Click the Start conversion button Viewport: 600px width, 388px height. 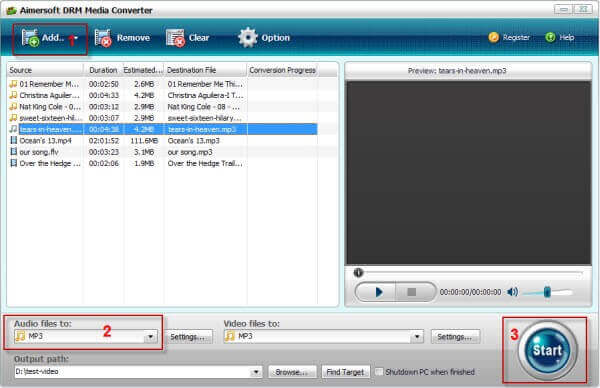(x=547, y=350)
